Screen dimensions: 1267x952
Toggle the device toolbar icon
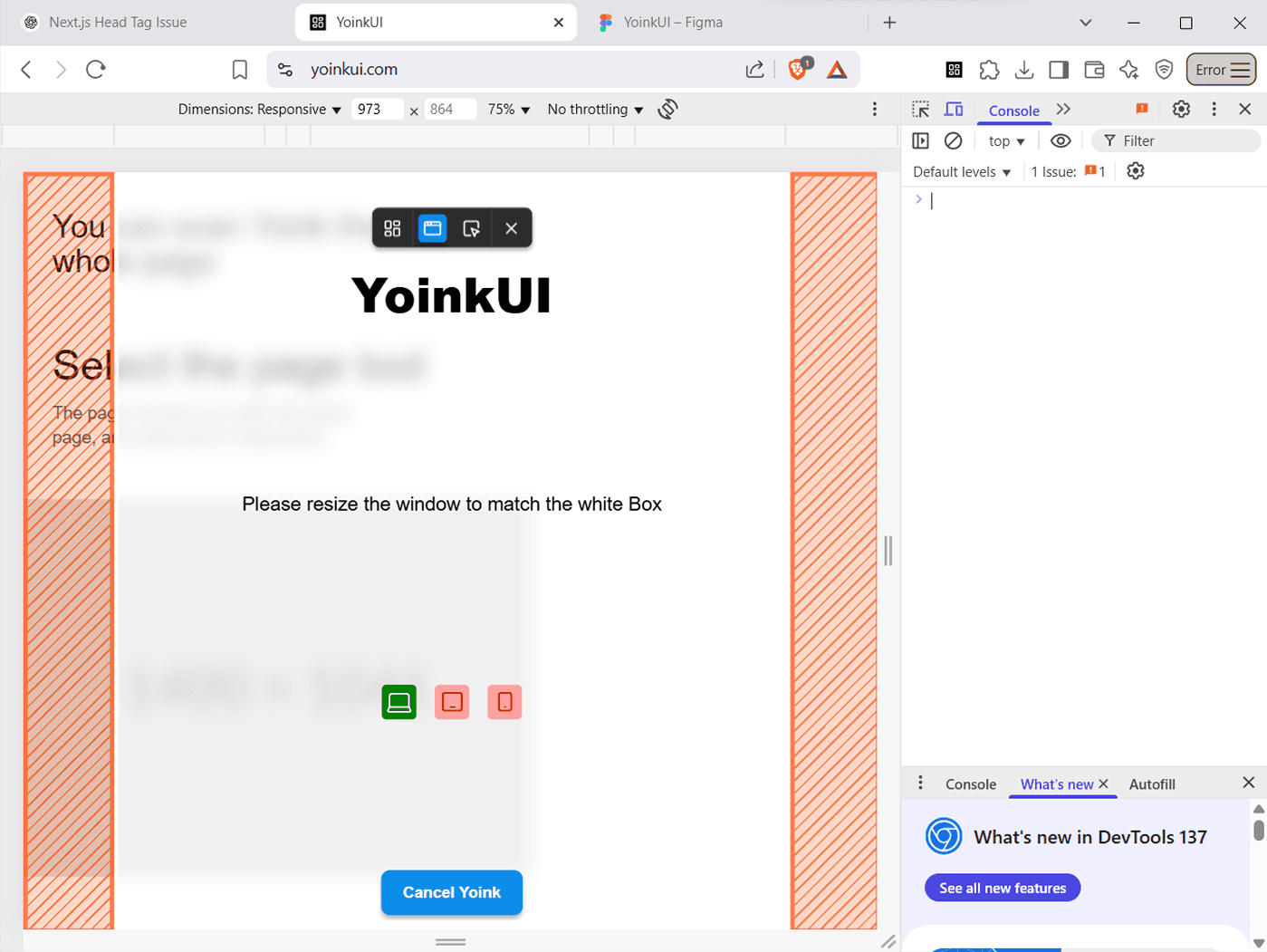click(x=954, y=109)
